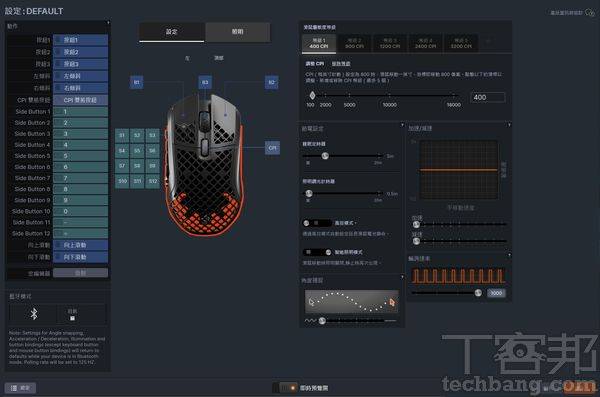Select side button S7 on the grid
Viewport: 600px width, 397px height.
click(x=122, y=166)
